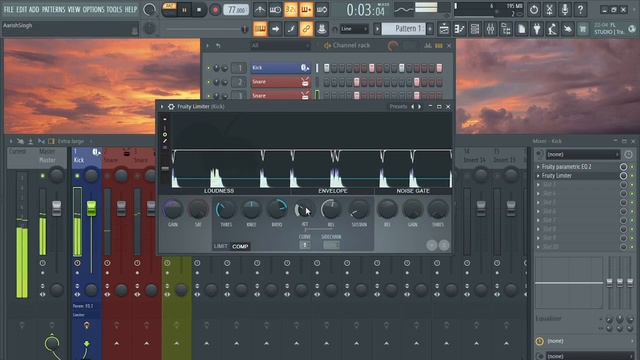Click the Kick mixer track volume fader

91,208
